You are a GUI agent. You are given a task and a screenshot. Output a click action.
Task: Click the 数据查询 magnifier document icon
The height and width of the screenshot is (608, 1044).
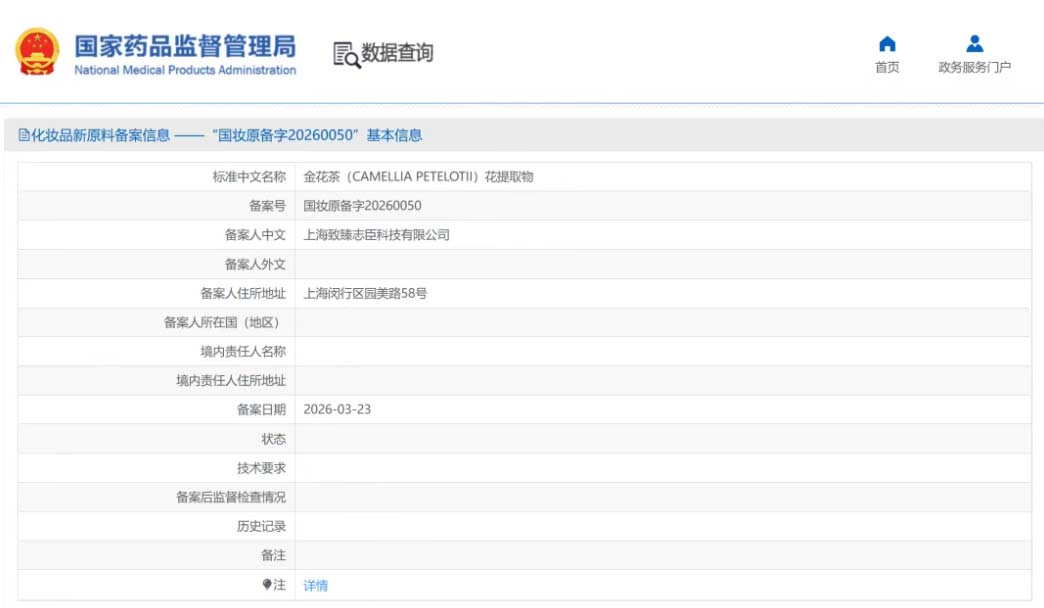coord(346,55)
